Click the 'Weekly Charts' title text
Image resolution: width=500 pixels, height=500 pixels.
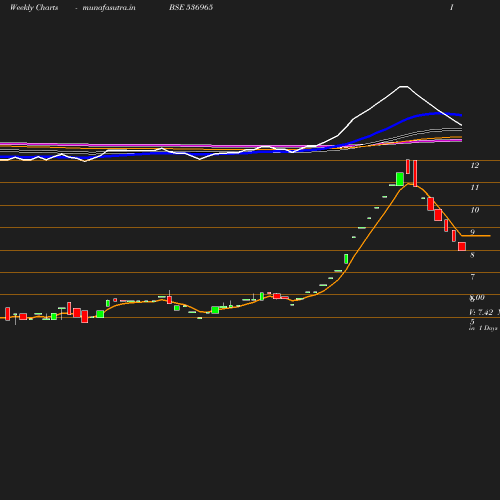coord(34,7)
